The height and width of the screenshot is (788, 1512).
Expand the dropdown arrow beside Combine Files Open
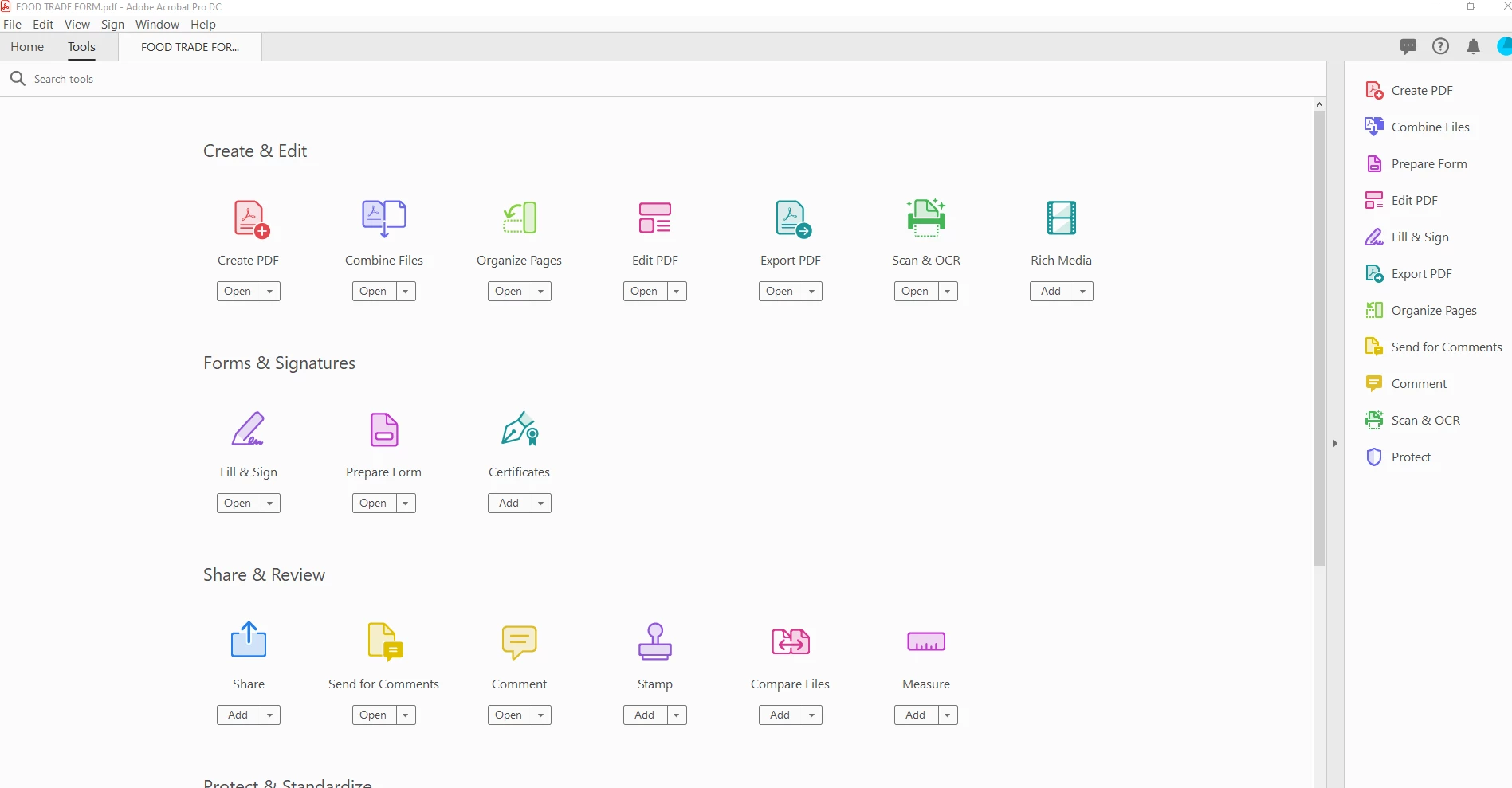coord(406,292)
